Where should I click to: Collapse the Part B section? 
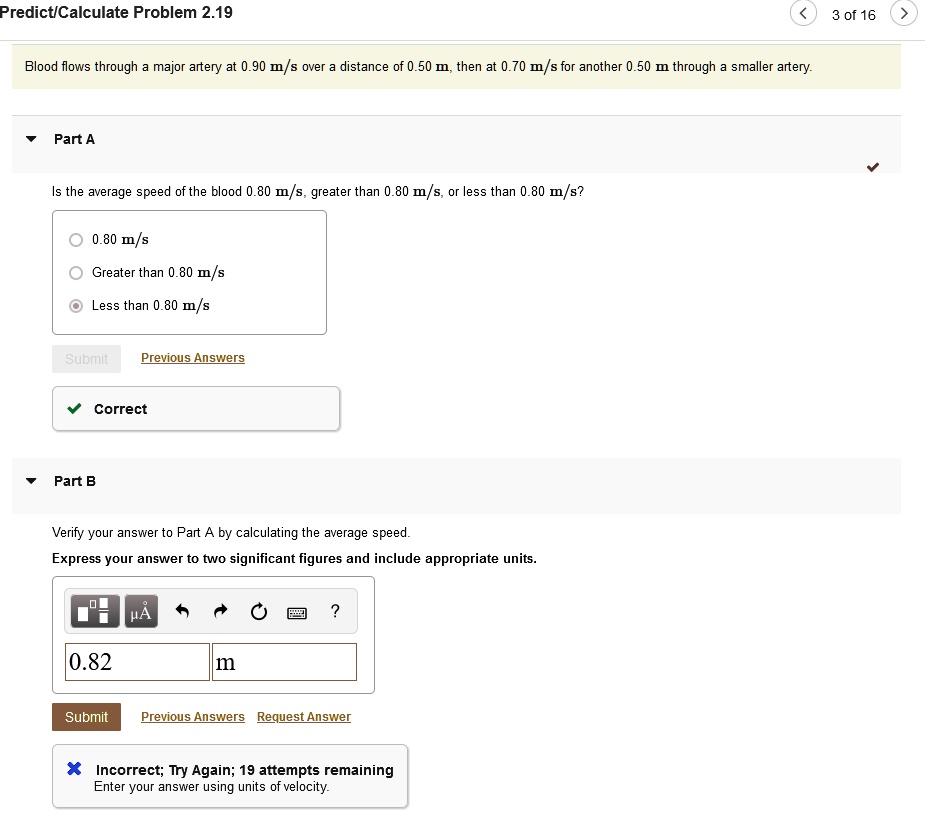pyautogui.click(x=30, y=481)
